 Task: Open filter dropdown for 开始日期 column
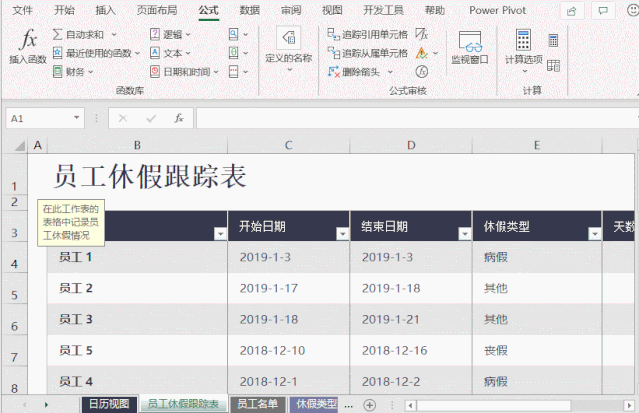tap(342, 234)
